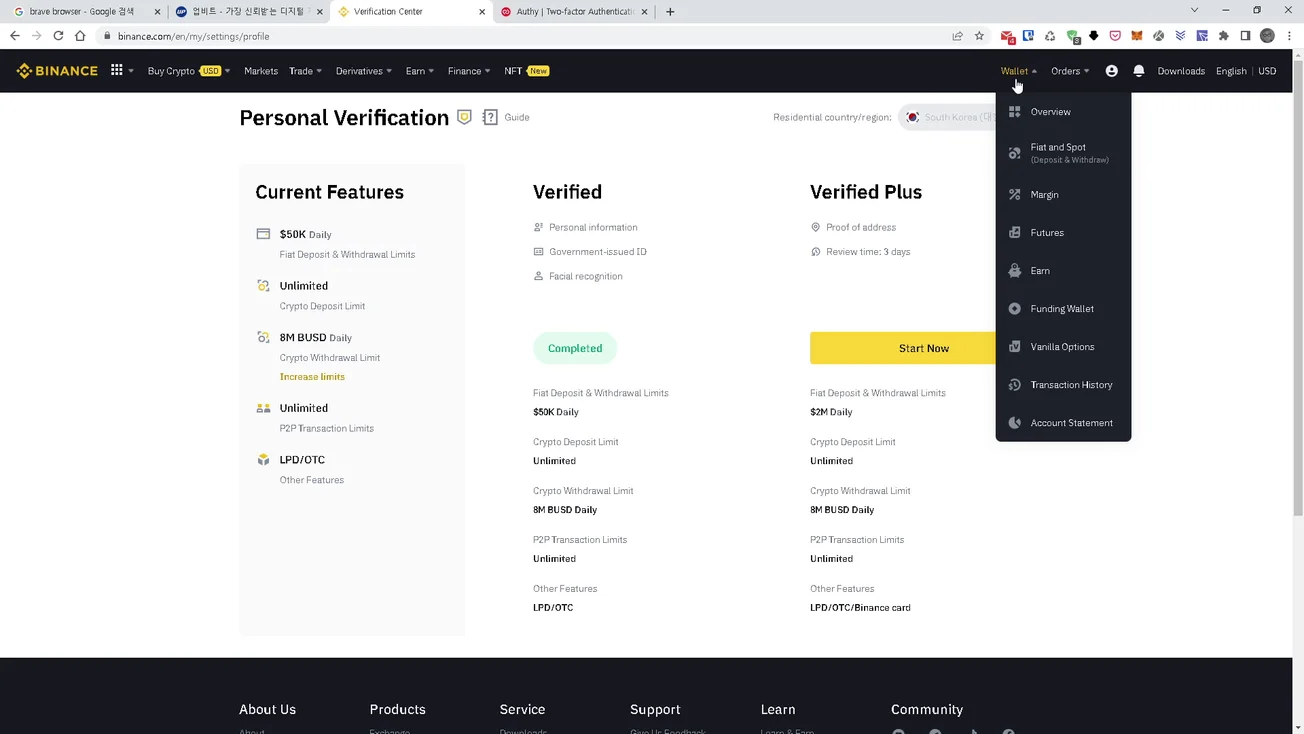Image resolution: width=1304 pixels, height=734 pixels.
Task: Click the Products footer heading
Action: (397, 709)
